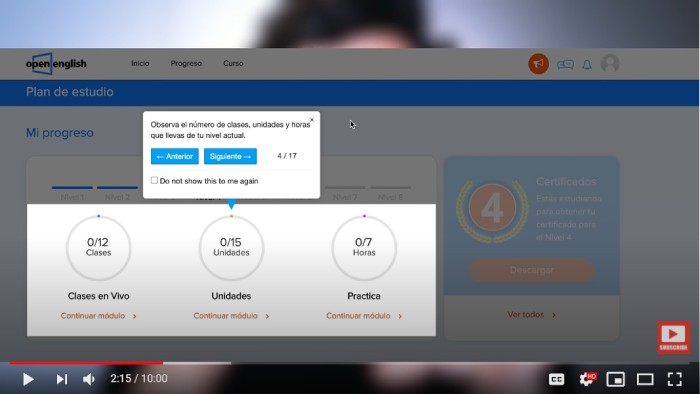Viewport: 700px width, 394px height.
Task: Select the Nivel 2 tab
Action: click(117, 193)
